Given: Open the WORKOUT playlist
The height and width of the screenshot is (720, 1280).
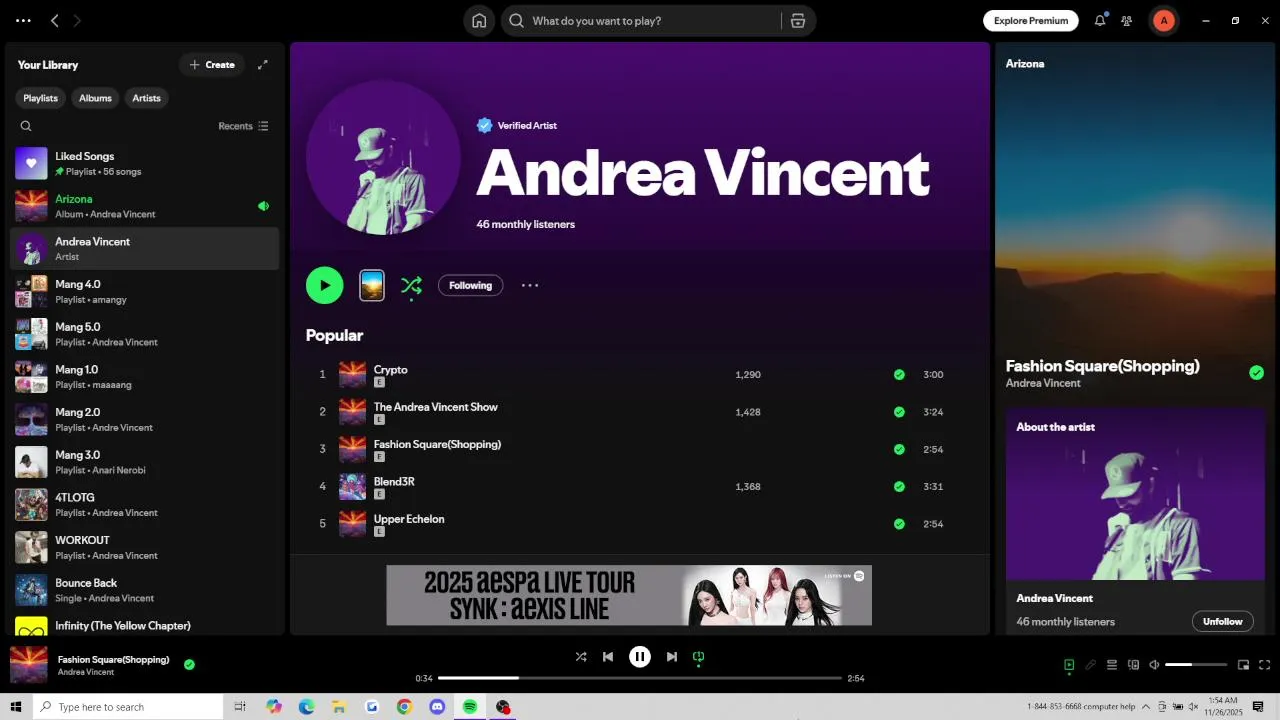Looking at the screenshot, I should 144,547.
